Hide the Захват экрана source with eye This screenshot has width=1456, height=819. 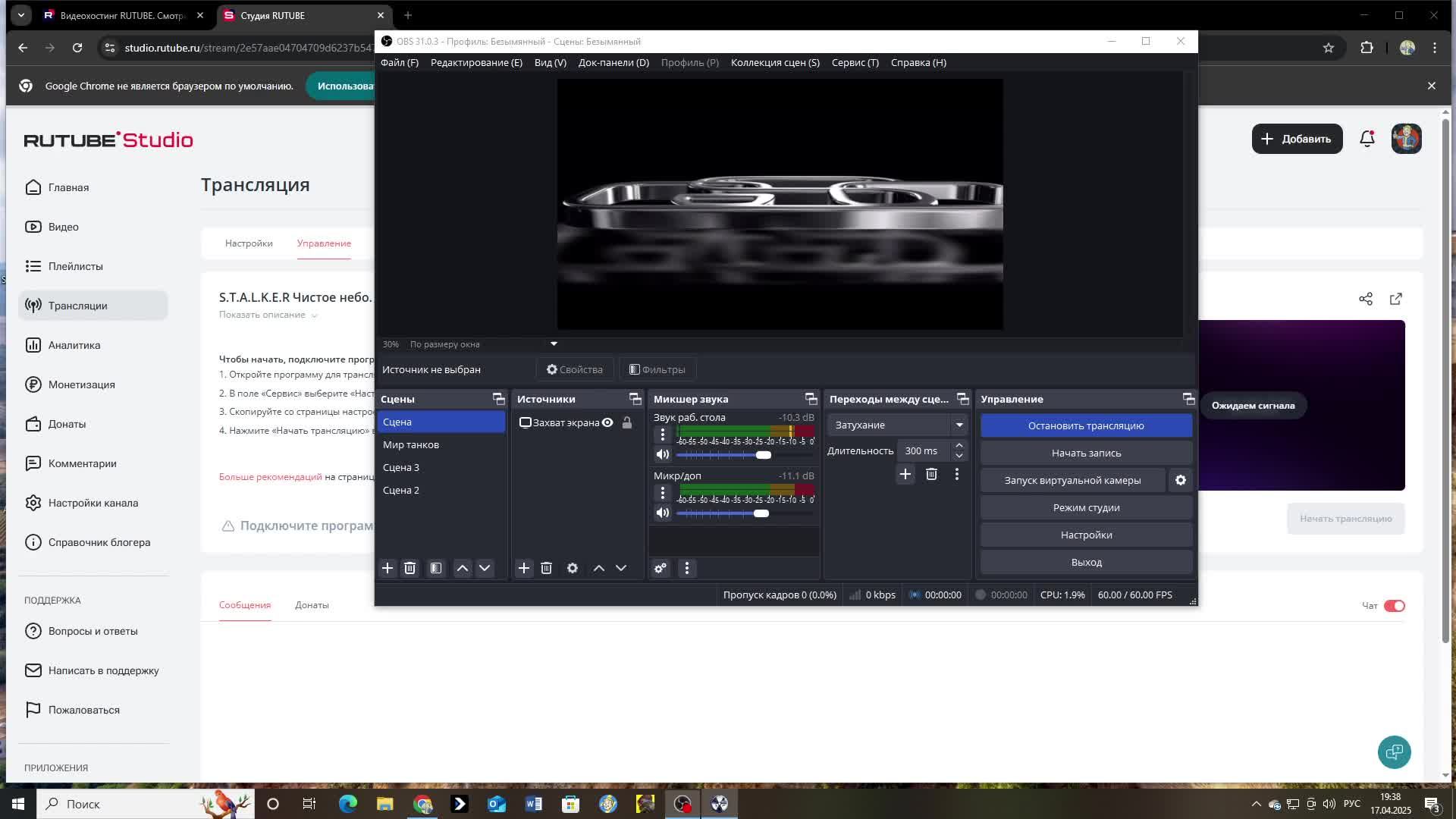607,422
